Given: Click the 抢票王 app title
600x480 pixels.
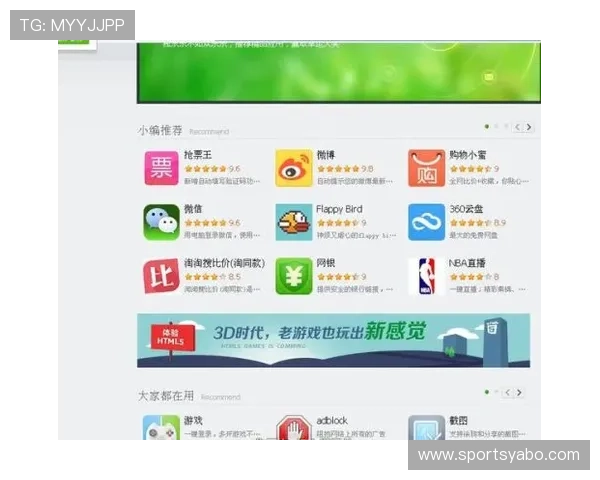Looking at the screenshot, I should (198, 155).
